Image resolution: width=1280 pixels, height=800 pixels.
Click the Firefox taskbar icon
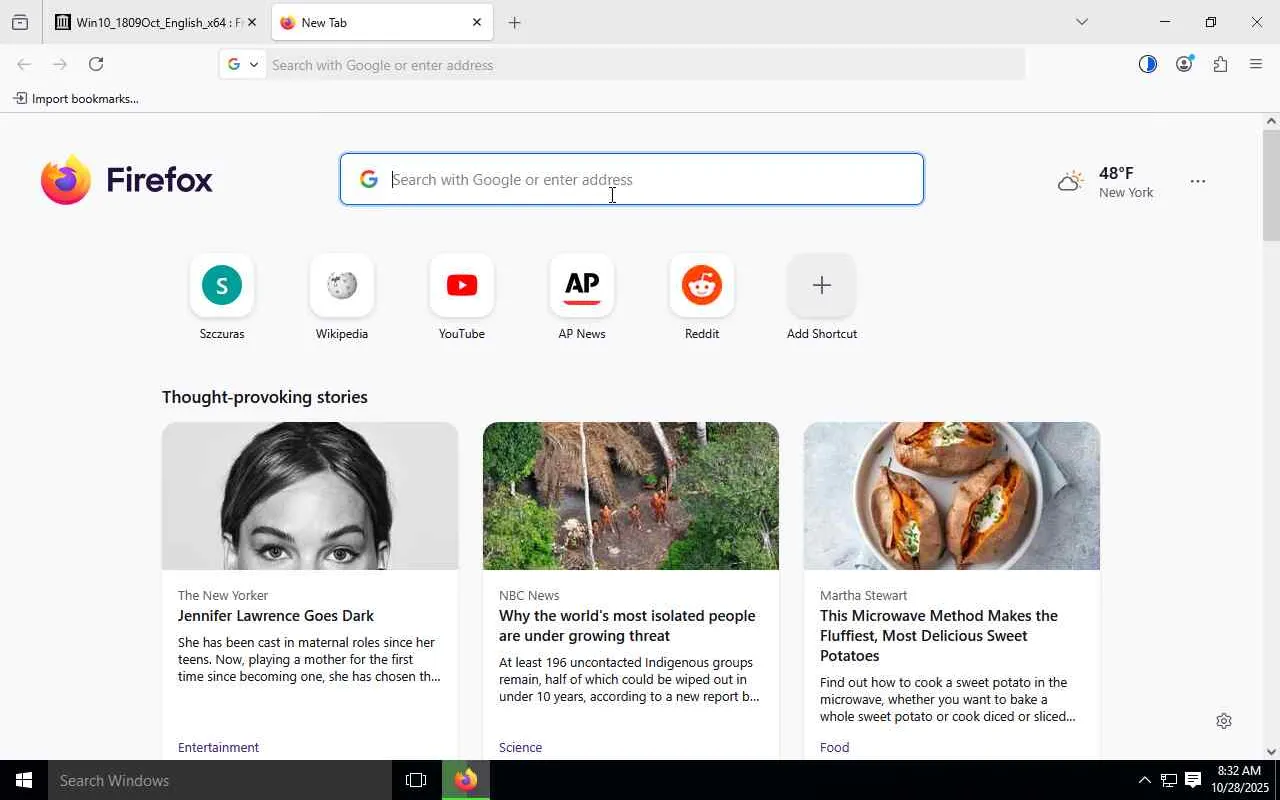[466, 780]
